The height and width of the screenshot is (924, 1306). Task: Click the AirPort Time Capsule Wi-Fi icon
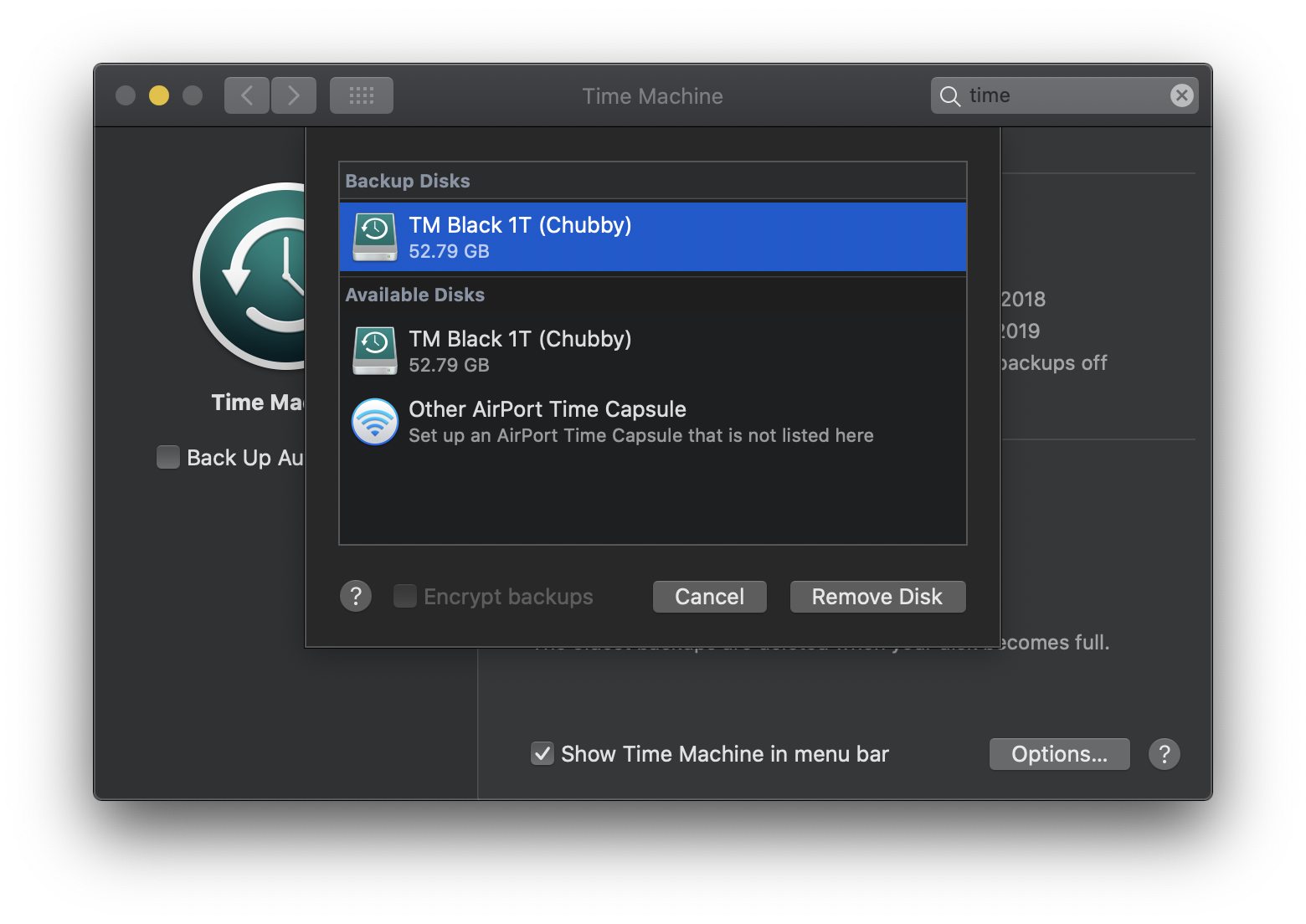[x=374, y=422]
